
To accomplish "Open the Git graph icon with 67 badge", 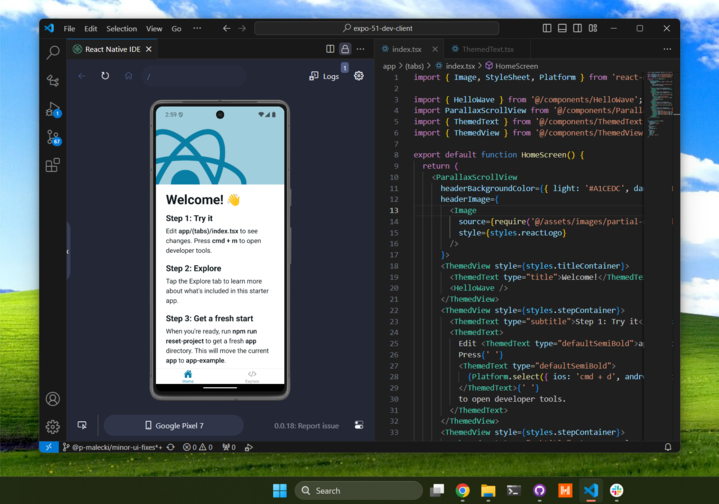I will 53,137.
